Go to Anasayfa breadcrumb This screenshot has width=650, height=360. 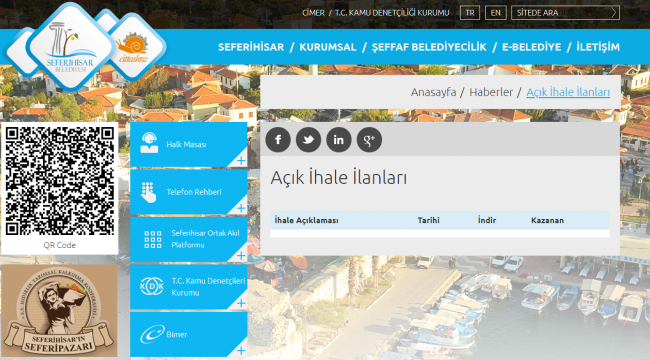pyautogui.click(x=433, y=92)
